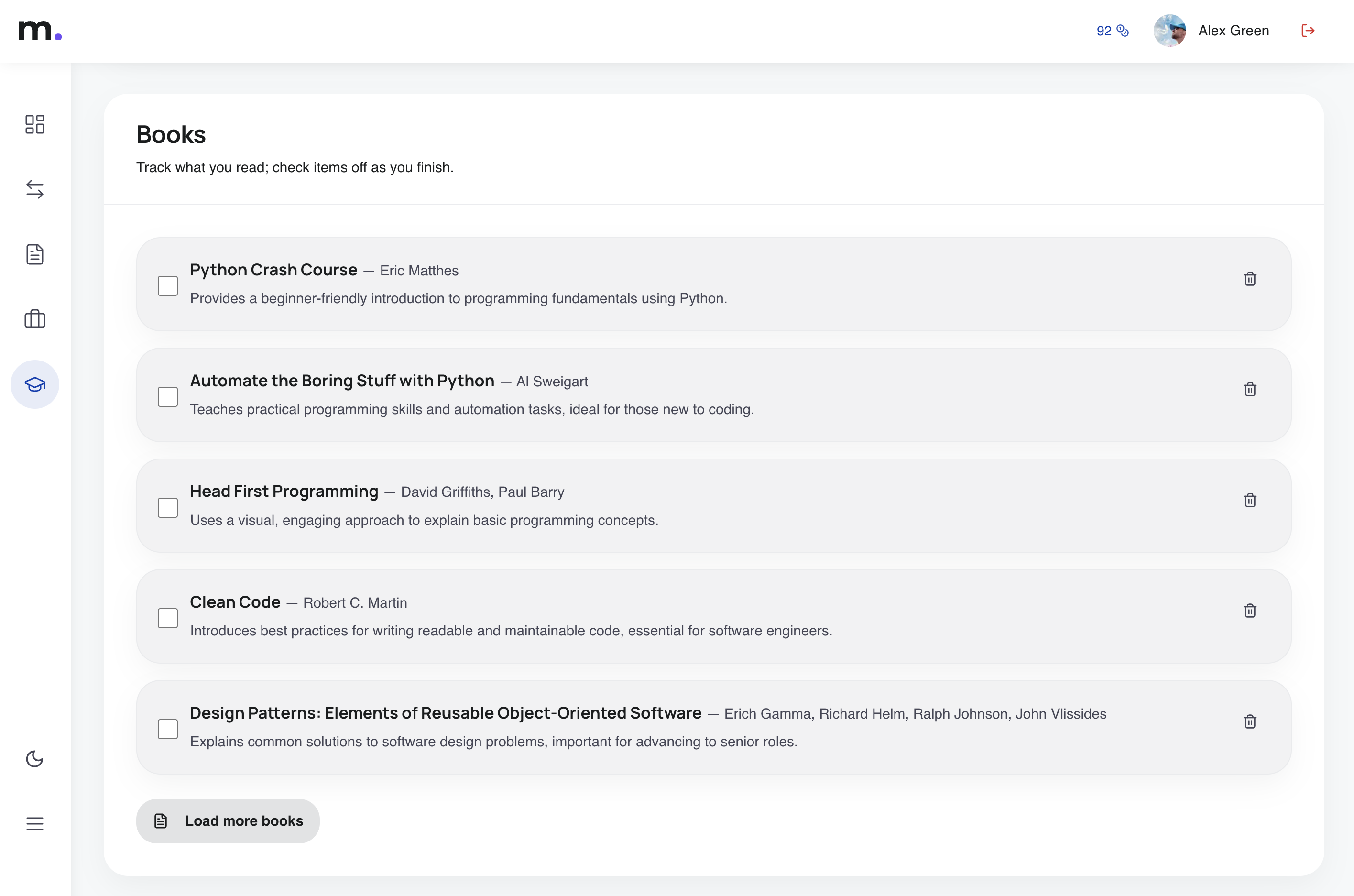Delete Head First Programming via trash icon
The width and height of the screenshot is (1354, 896).
[1251, 500]
